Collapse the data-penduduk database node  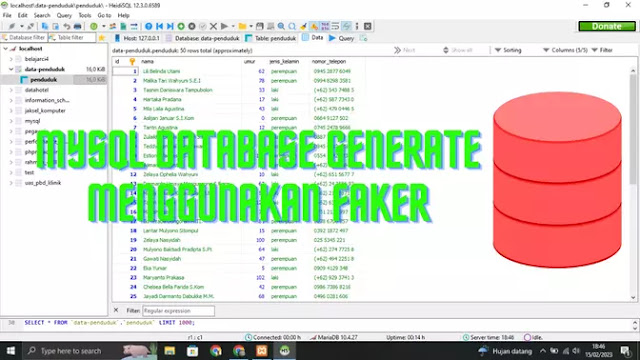point(11,69)
